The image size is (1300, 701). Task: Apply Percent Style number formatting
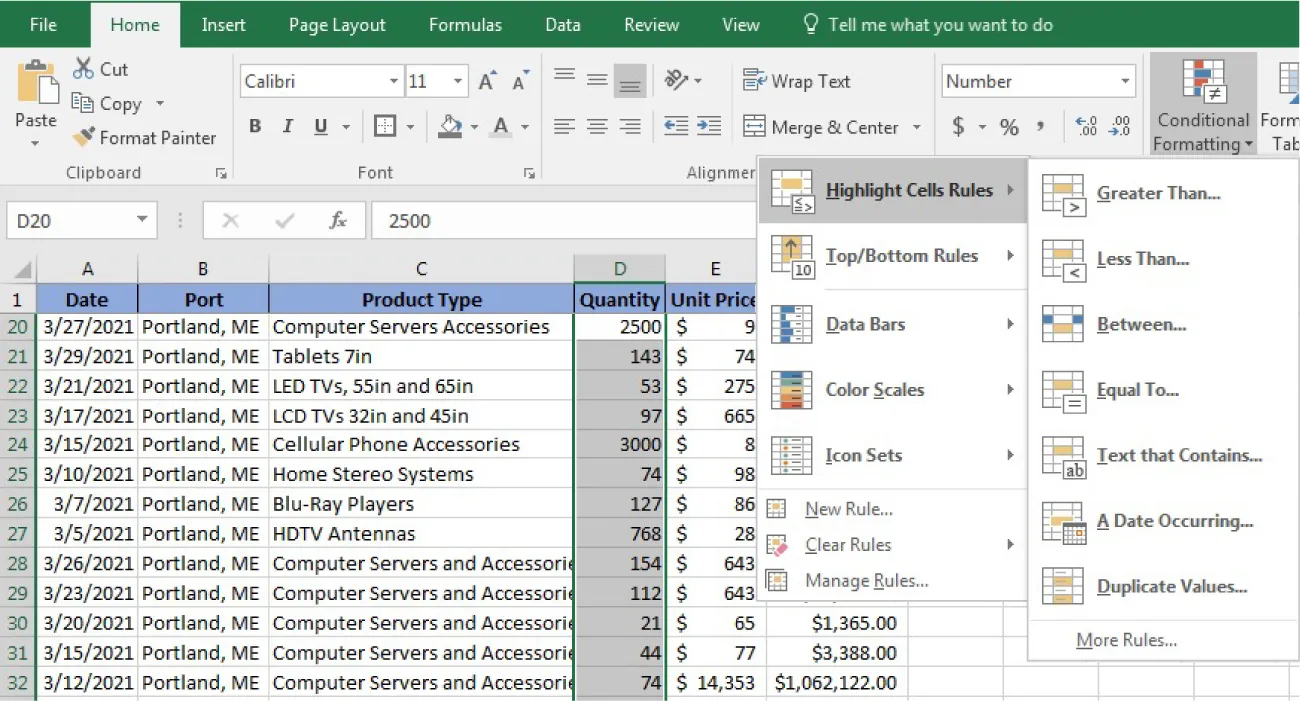[1009, 127]
